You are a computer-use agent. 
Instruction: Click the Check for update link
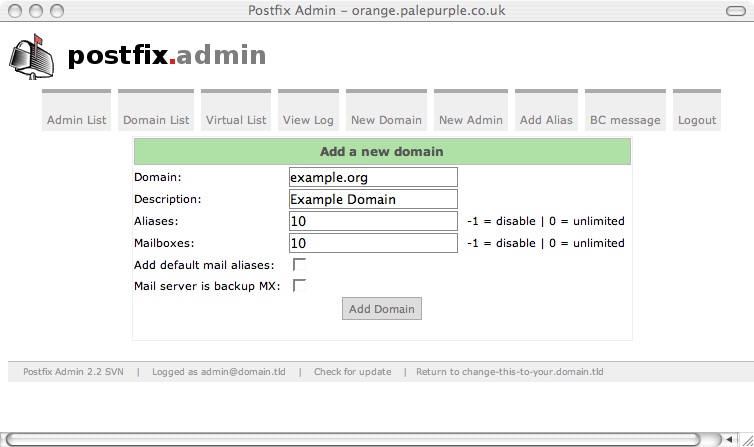352,372
